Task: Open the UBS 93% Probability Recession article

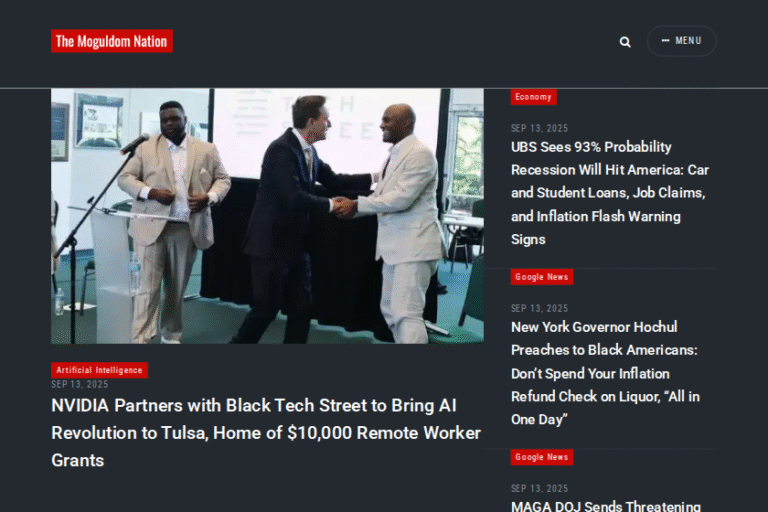Action: click(x=610, y=193)
